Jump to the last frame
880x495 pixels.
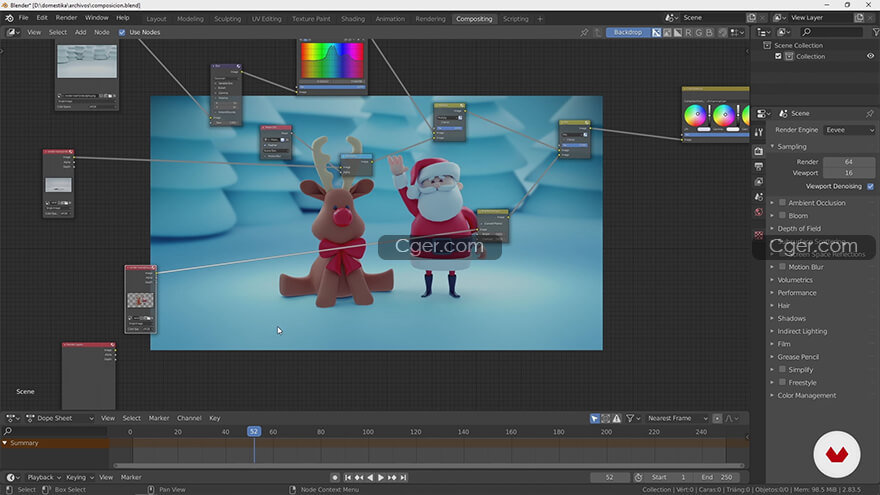403,478
